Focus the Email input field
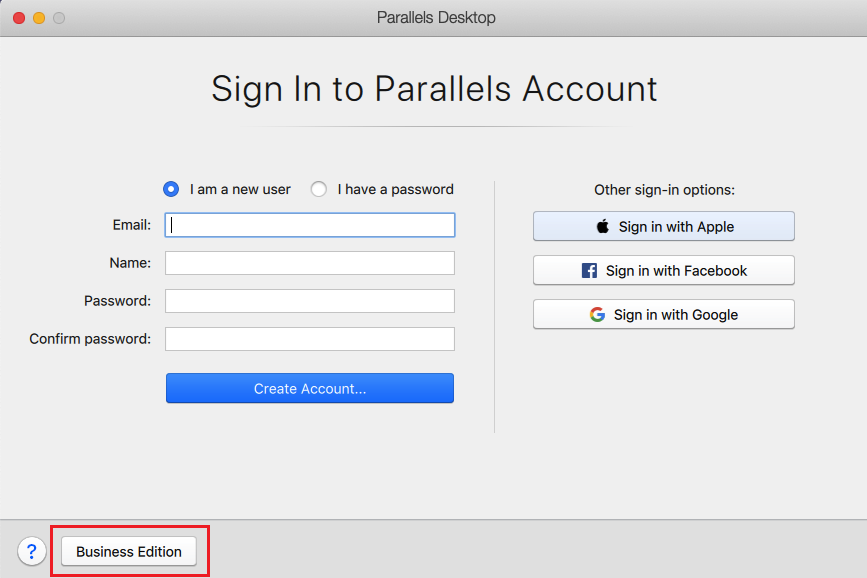 coord(310,225)
